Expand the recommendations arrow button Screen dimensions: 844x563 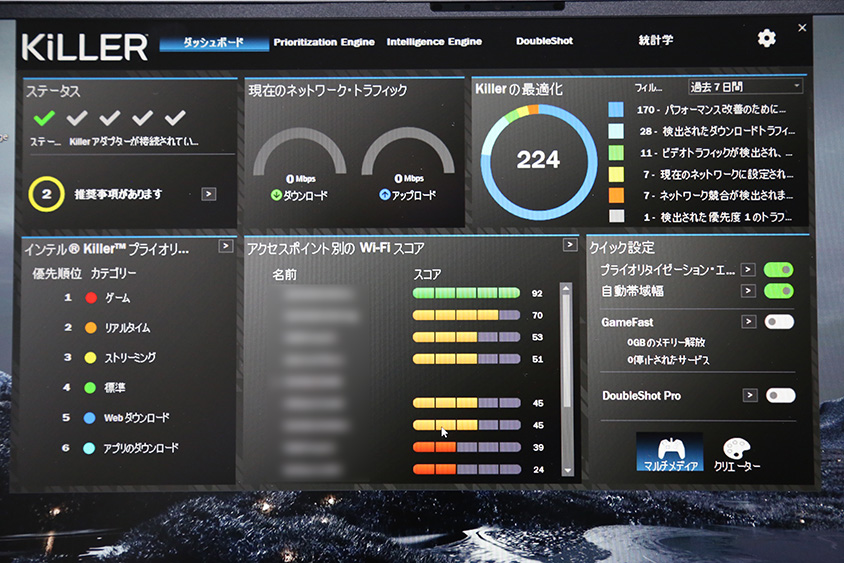[209, 194]
